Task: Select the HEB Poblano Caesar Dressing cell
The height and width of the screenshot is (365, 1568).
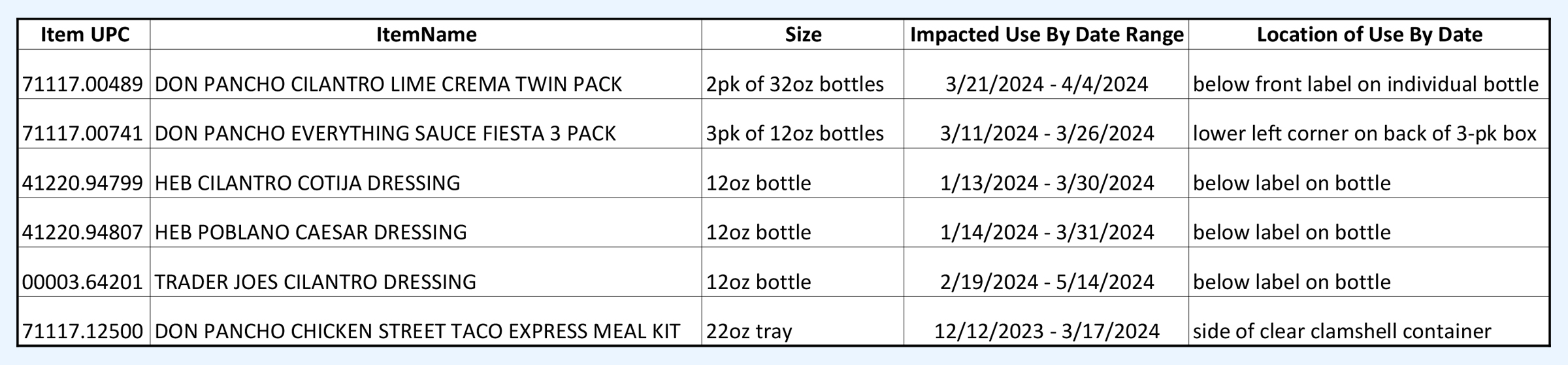Action: (x=310, y=232)
